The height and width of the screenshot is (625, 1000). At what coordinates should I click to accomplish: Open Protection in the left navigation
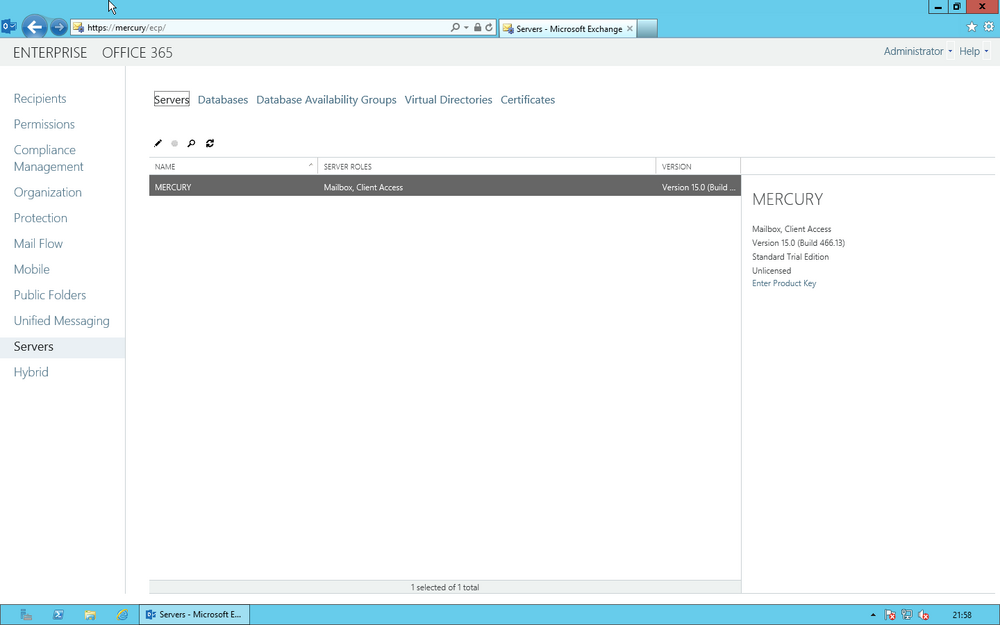tap(40, 218)
